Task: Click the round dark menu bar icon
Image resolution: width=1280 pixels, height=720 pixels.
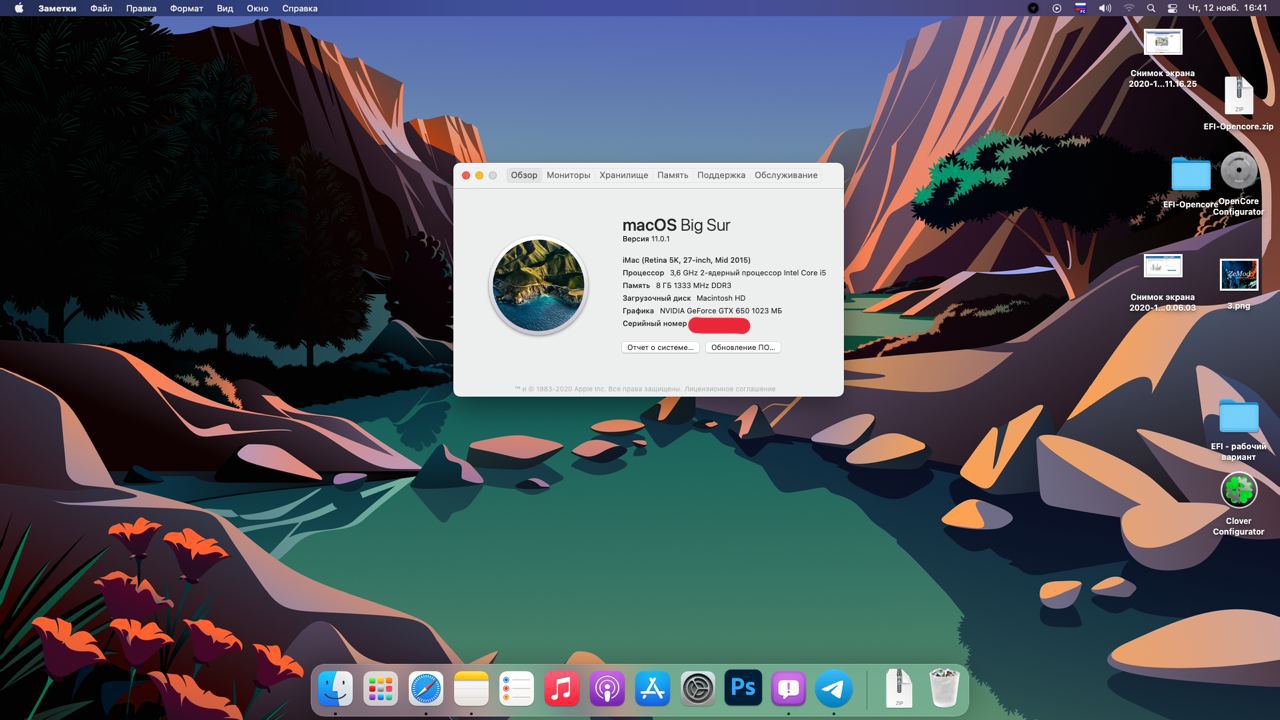Action: click(1033, 8)
